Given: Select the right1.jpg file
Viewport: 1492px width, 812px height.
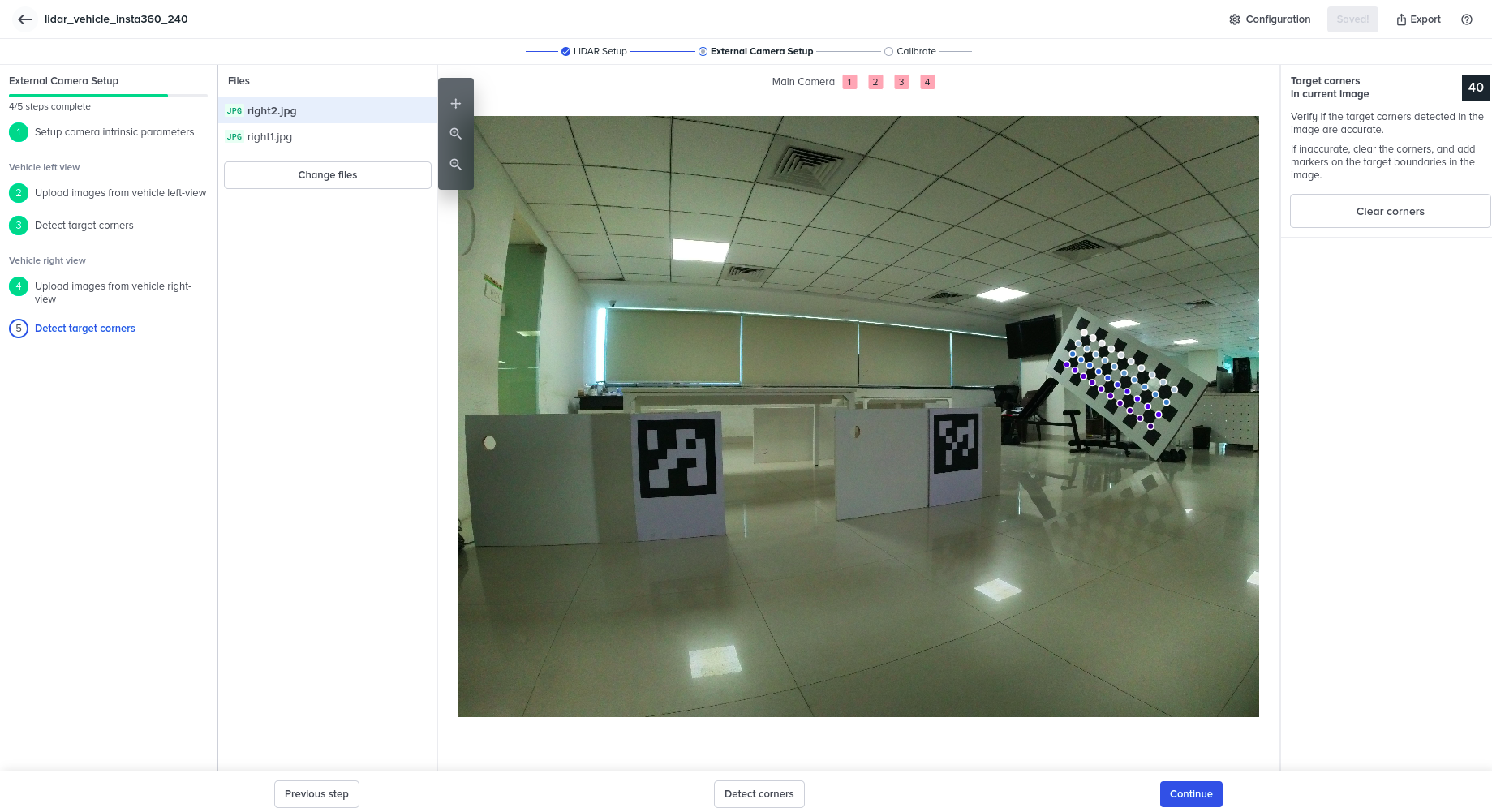Looking at the screenshot, I should click(x=269, y=137).
